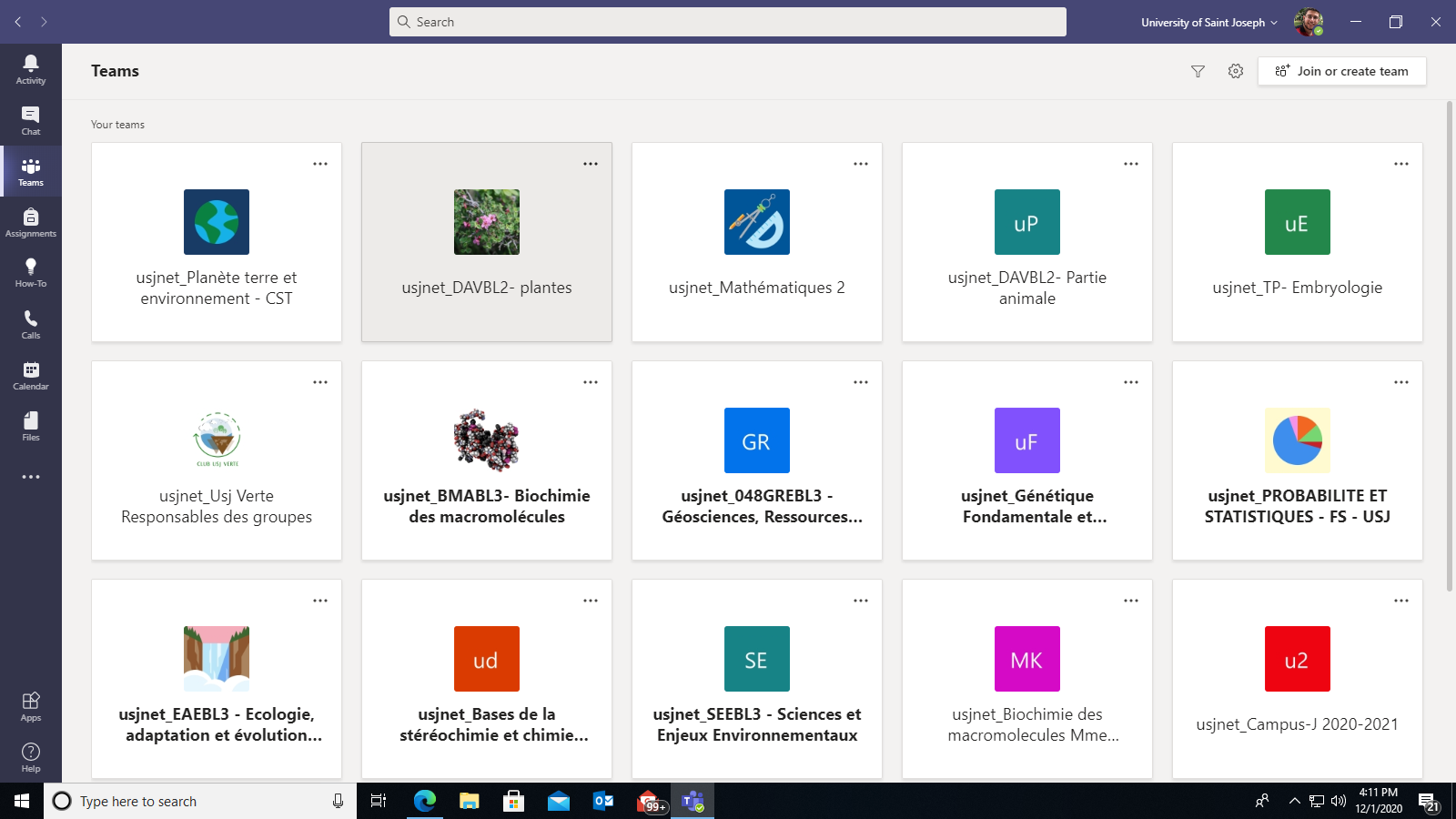Open the uE team avatar
Viewport: 1456px width, 819px height.
tap(1298, 222)
